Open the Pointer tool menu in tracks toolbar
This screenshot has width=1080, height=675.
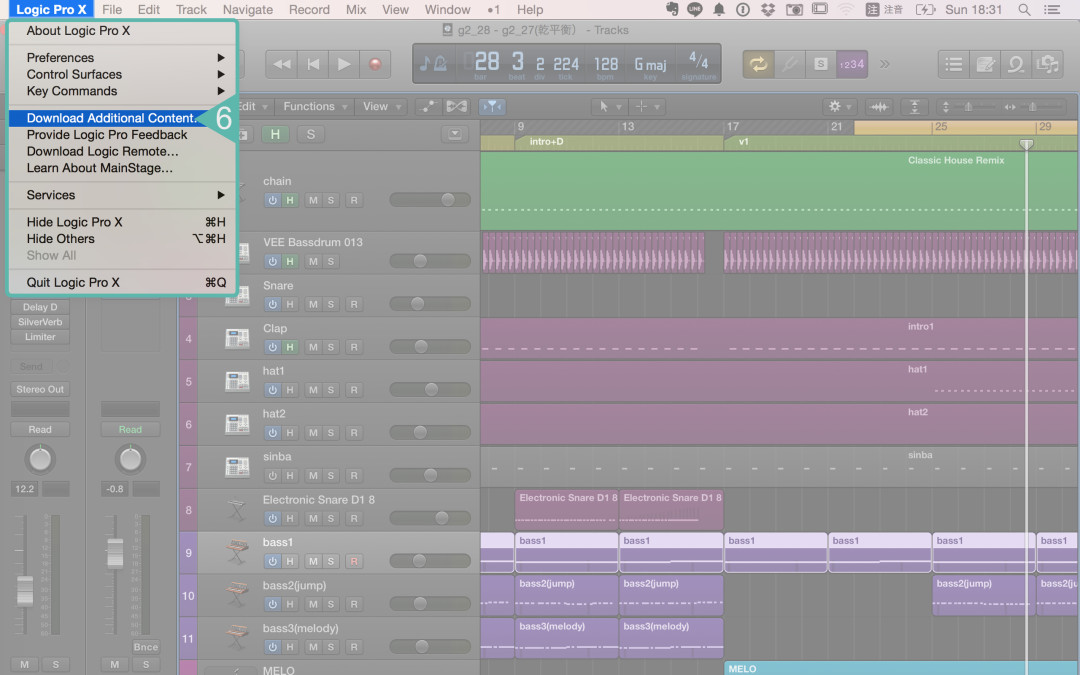click(x=608, y=106)
